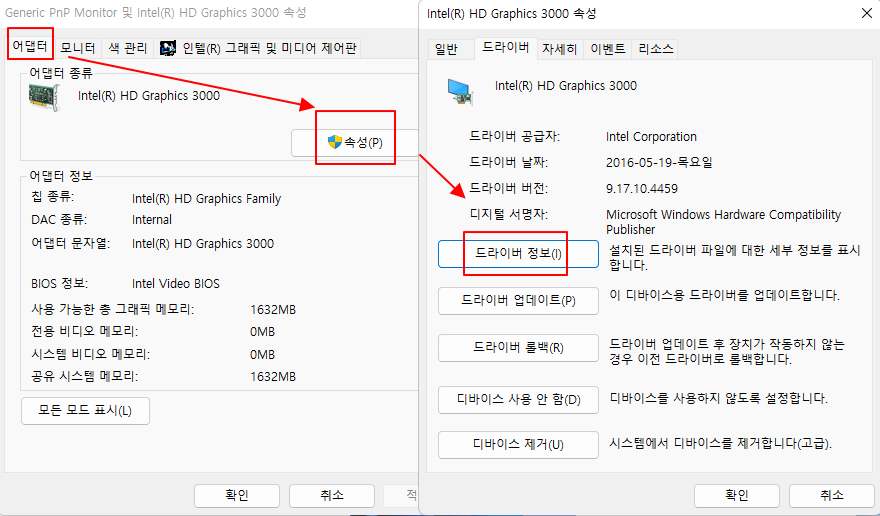The width and height of the screenshot is (880, 516).
Task: Click the 시스템 비디오 메모리 label
Action: pyautogui.click(x=90, y=355)
